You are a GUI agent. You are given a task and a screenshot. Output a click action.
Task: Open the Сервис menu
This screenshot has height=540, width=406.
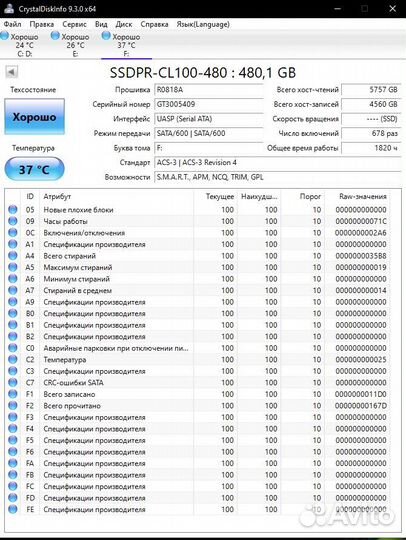tap(74, 24)
